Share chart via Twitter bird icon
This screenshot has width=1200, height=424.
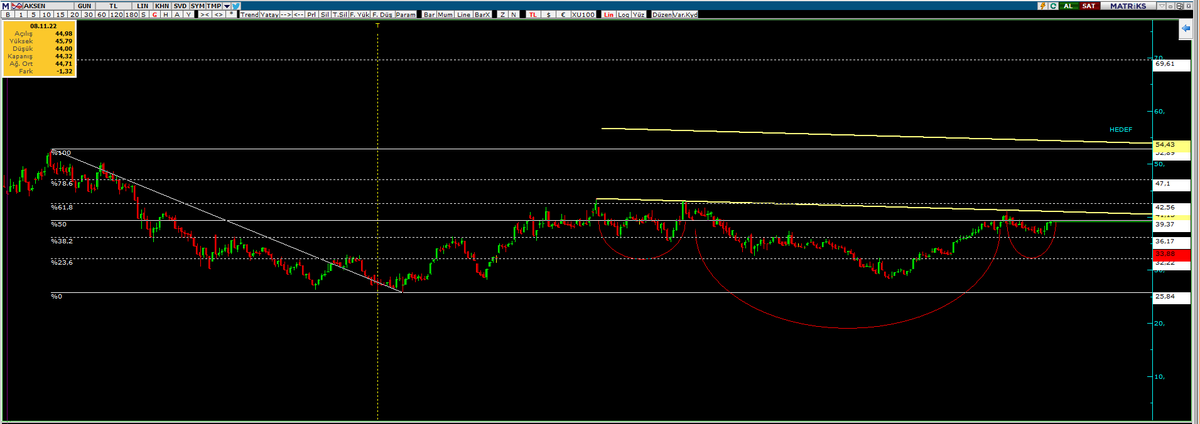236,6
